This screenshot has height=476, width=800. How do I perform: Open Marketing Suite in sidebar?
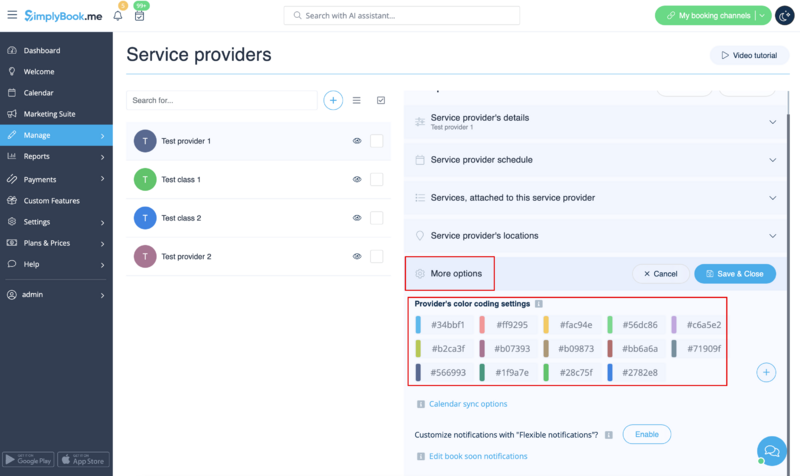56,114
